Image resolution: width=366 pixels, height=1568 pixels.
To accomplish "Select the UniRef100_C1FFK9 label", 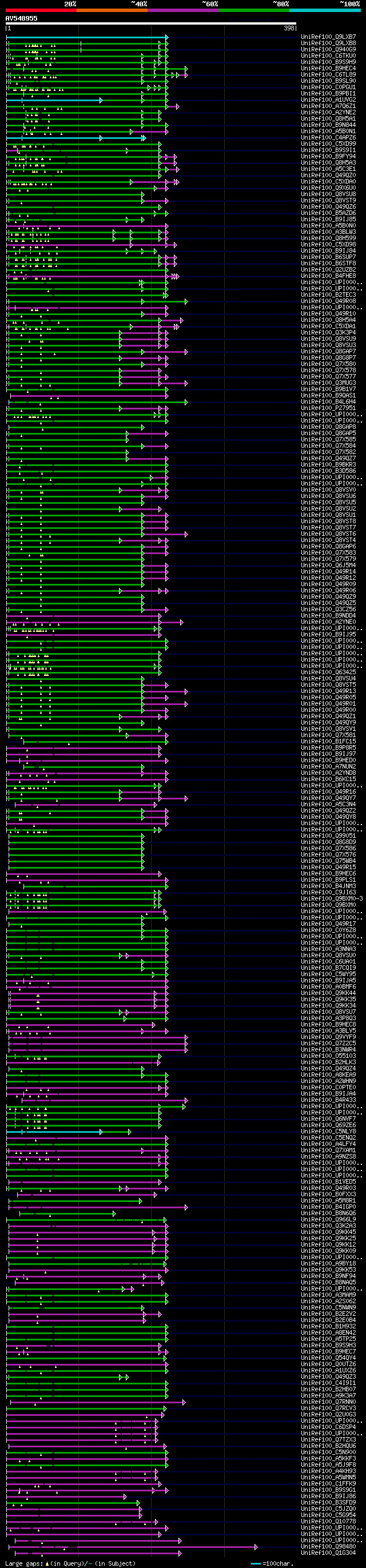I will tap(328, 1483).
